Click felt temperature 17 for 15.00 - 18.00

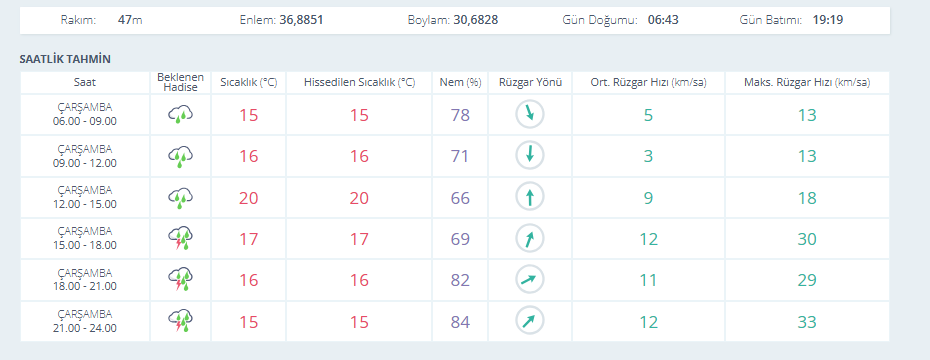(x=359, y=239)
